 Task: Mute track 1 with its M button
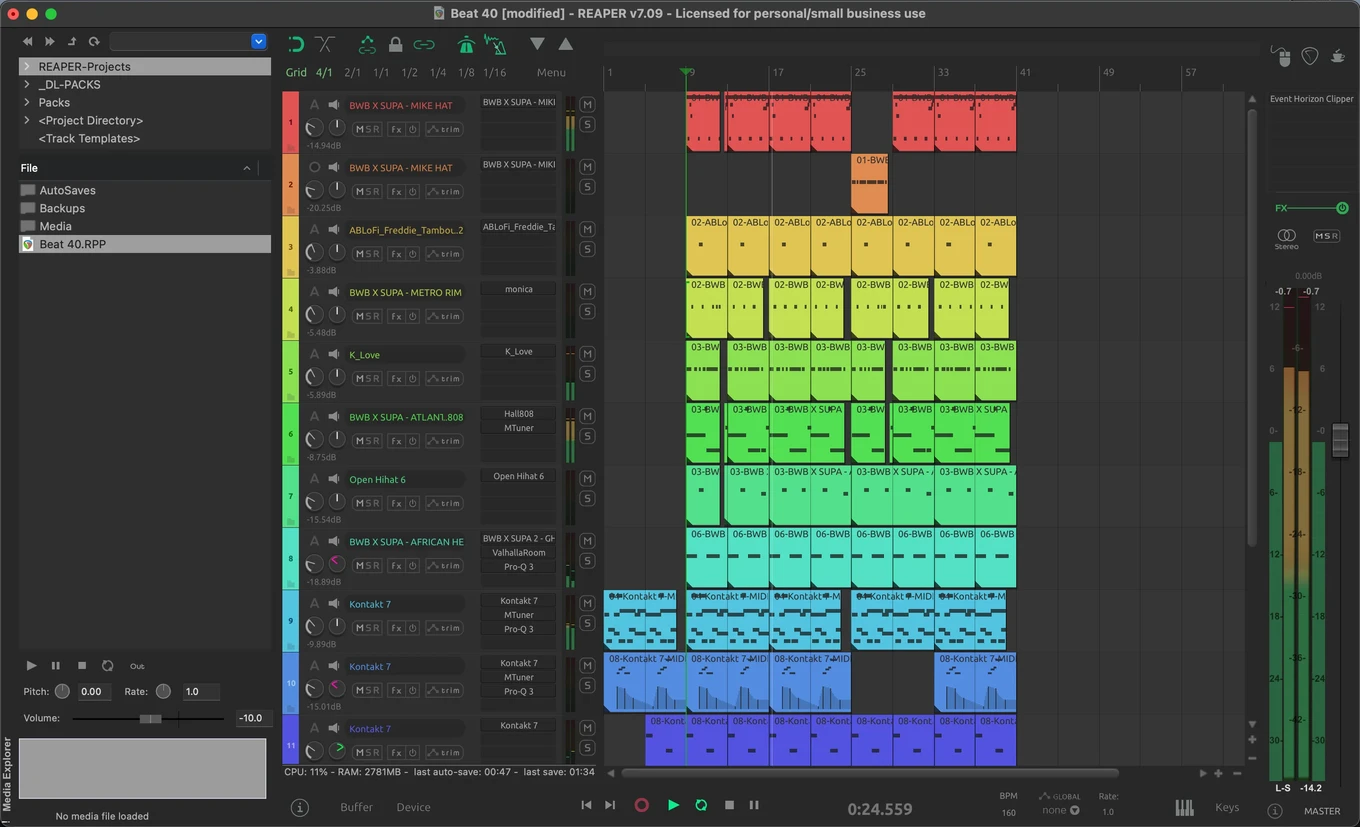pos(587,104)
